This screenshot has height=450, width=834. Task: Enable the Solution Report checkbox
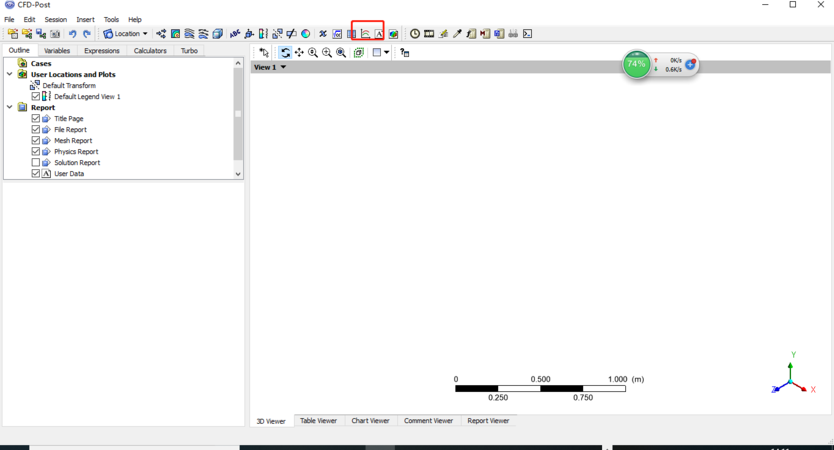coord(36,162)
